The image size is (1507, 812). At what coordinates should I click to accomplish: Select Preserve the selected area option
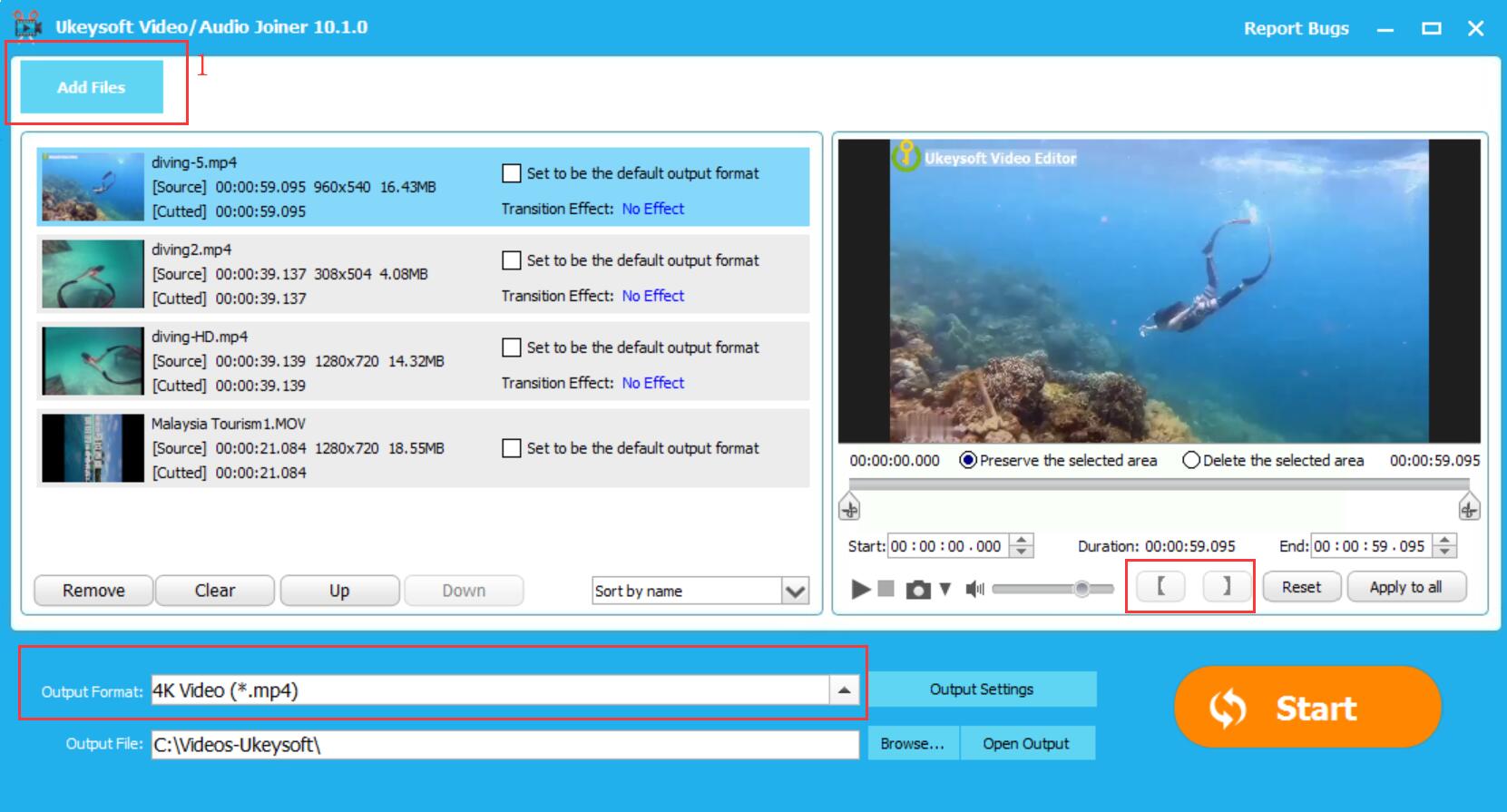click(x=1058, y=461)
